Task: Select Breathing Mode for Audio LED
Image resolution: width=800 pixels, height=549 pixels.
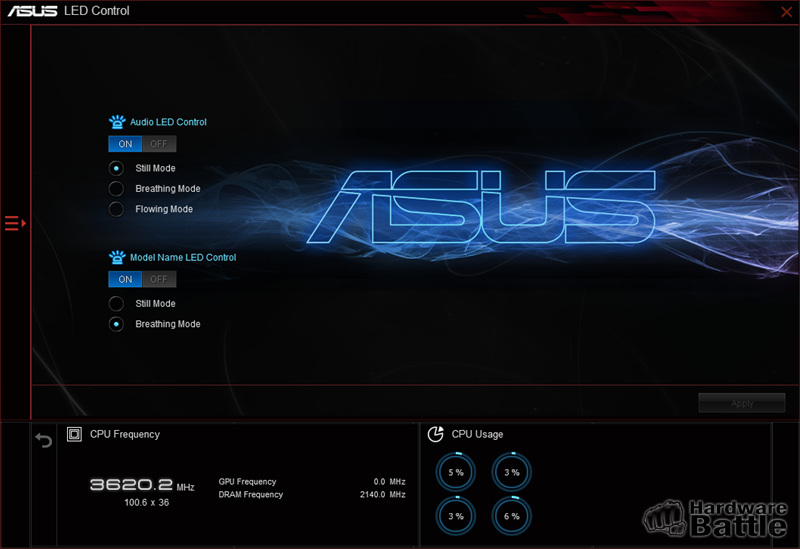Action: [x=116, y=189]
